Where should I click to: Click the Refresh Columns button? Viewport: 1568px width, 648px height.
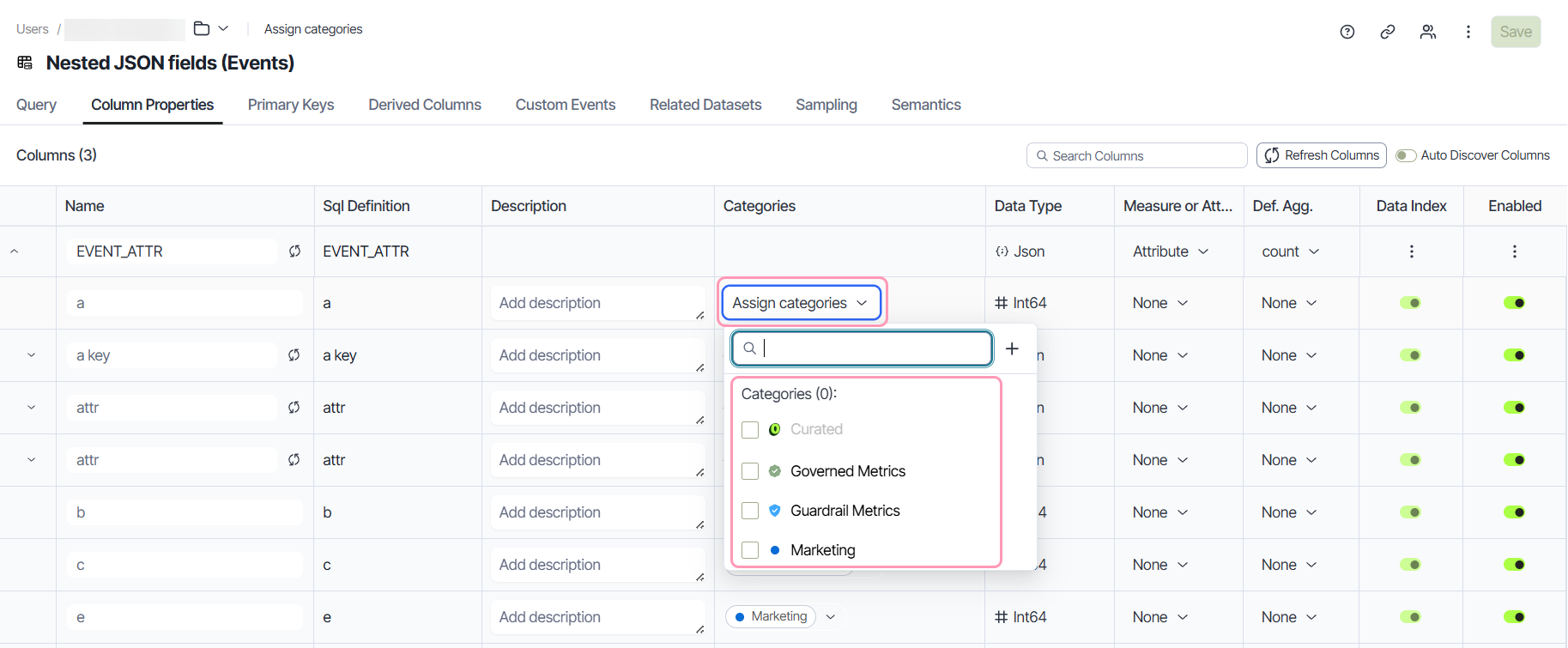pos(1322,155)
